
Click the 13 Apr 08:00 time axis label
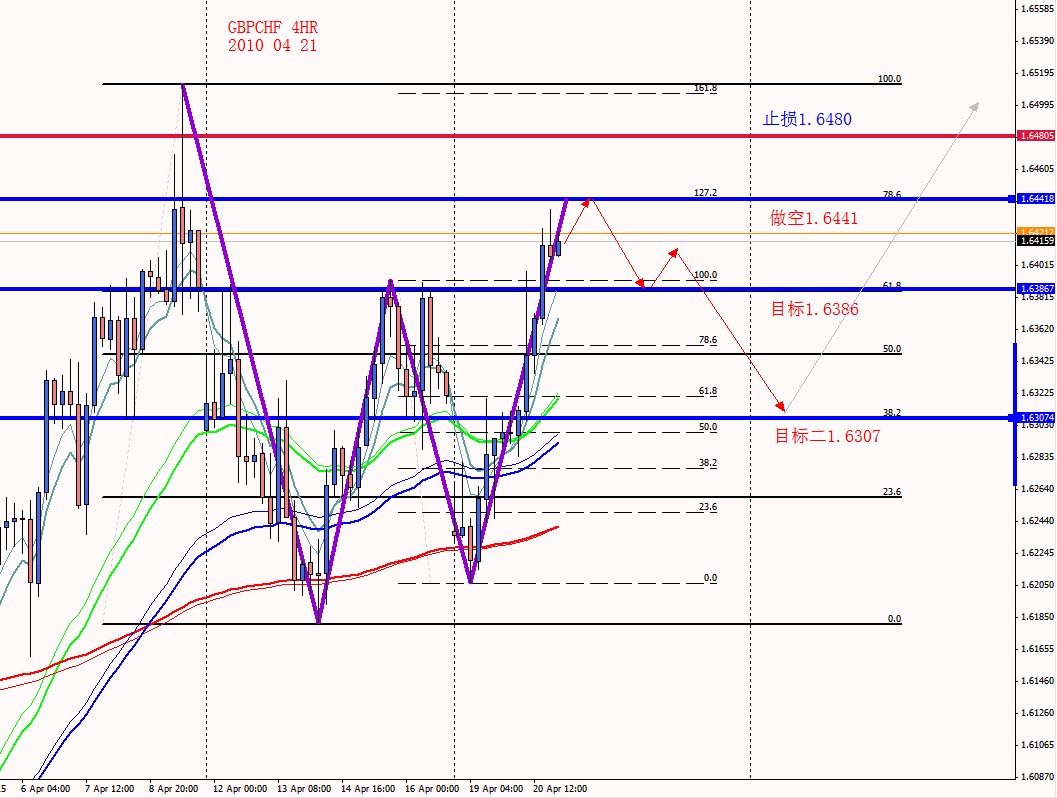pos(304,789)
